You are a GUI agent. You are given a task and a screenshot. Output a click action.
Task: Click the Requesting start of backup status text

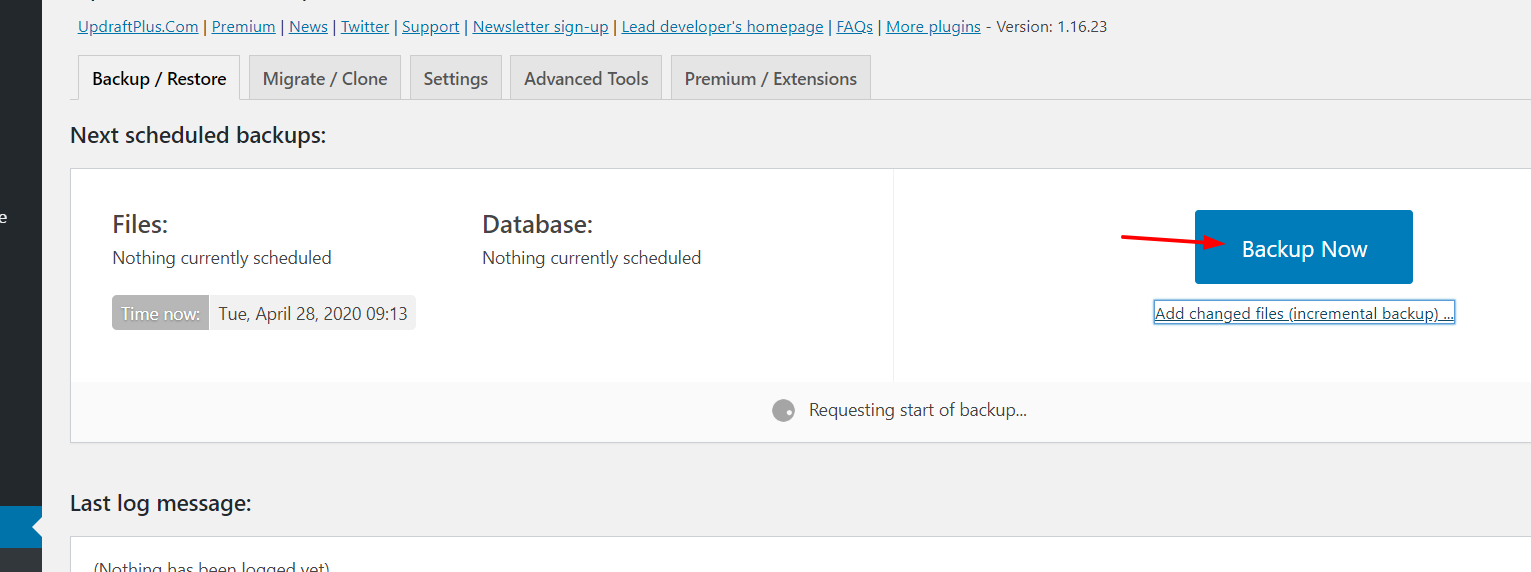pyautogui.click(x=918, y=410)
